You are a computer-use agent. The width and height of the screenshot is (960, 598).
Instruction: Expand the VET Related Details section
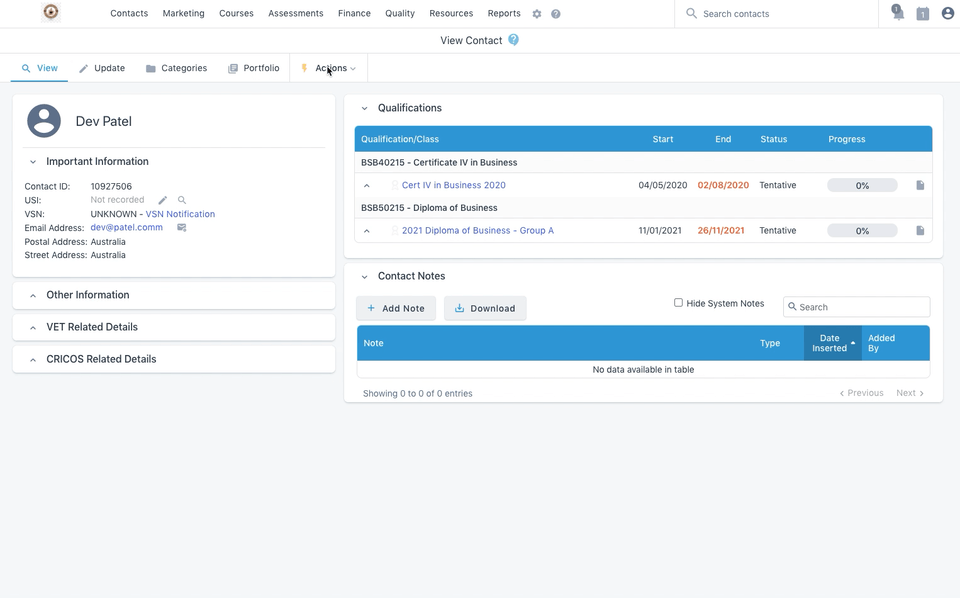click(x=33, y=327)
